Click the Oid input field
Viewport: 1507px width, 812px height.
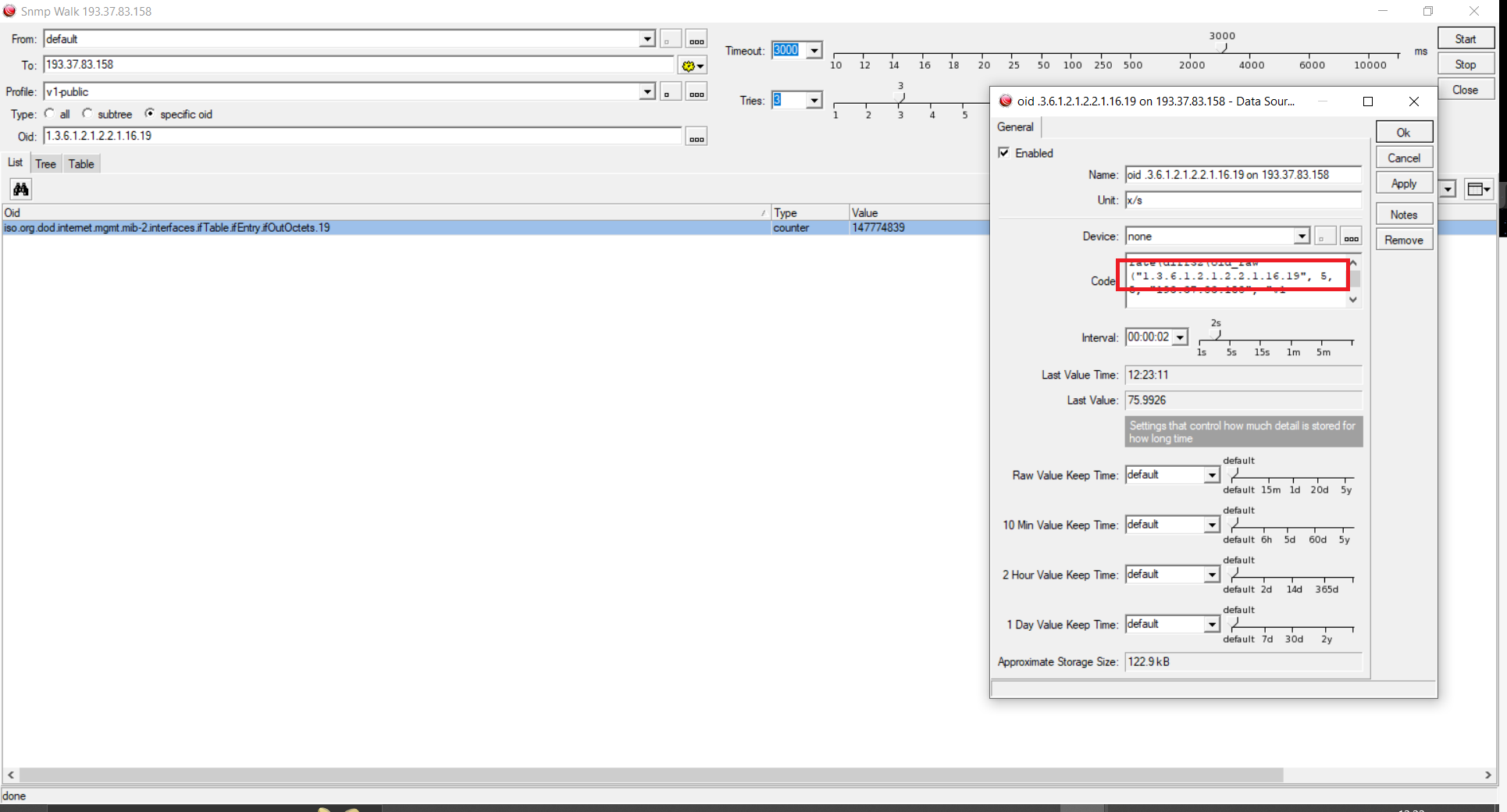pyautogui.click(x=362, y=136)
